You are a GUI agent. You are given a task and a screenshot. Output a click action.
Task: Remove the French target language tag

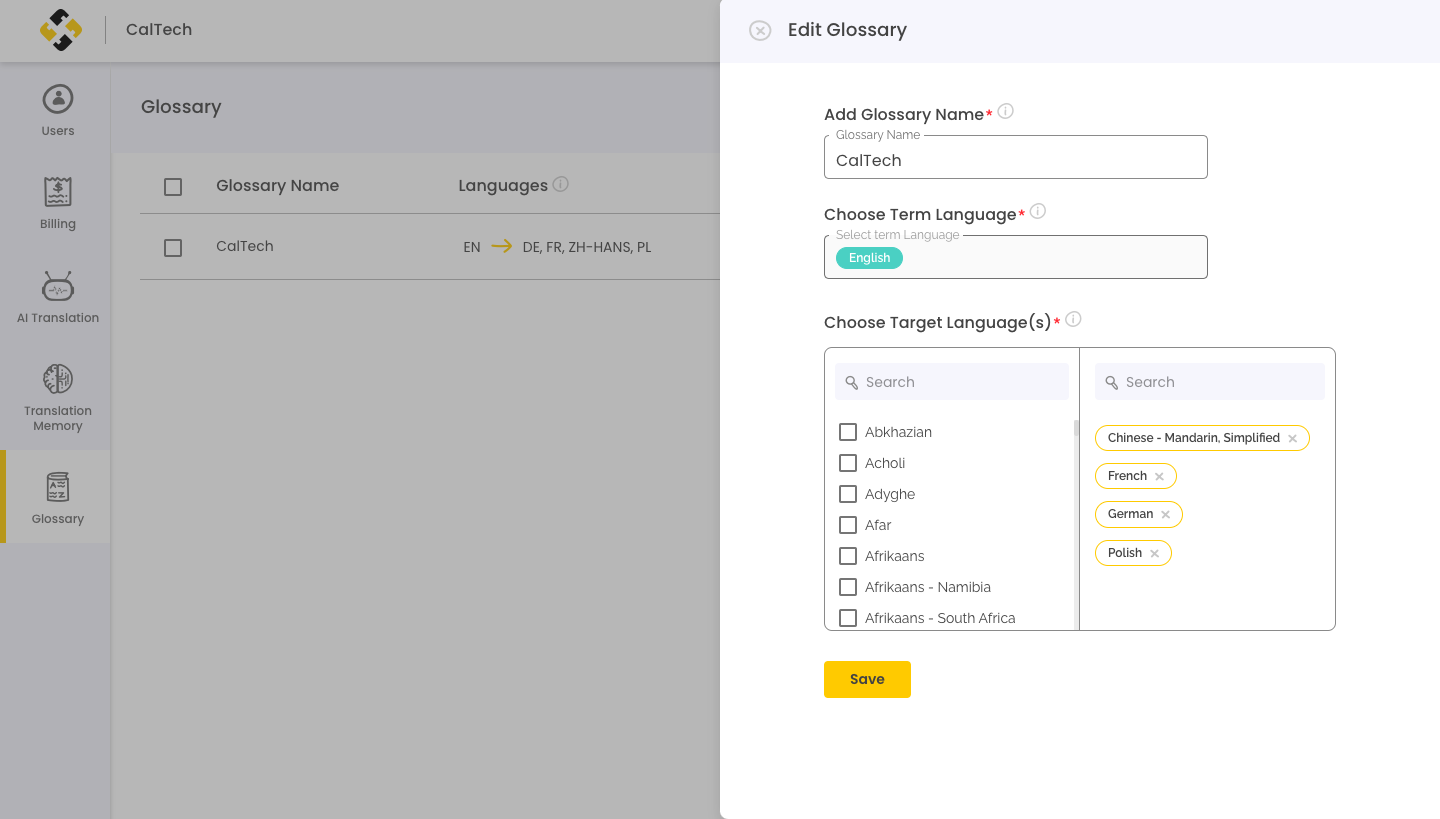point(1159,476)
